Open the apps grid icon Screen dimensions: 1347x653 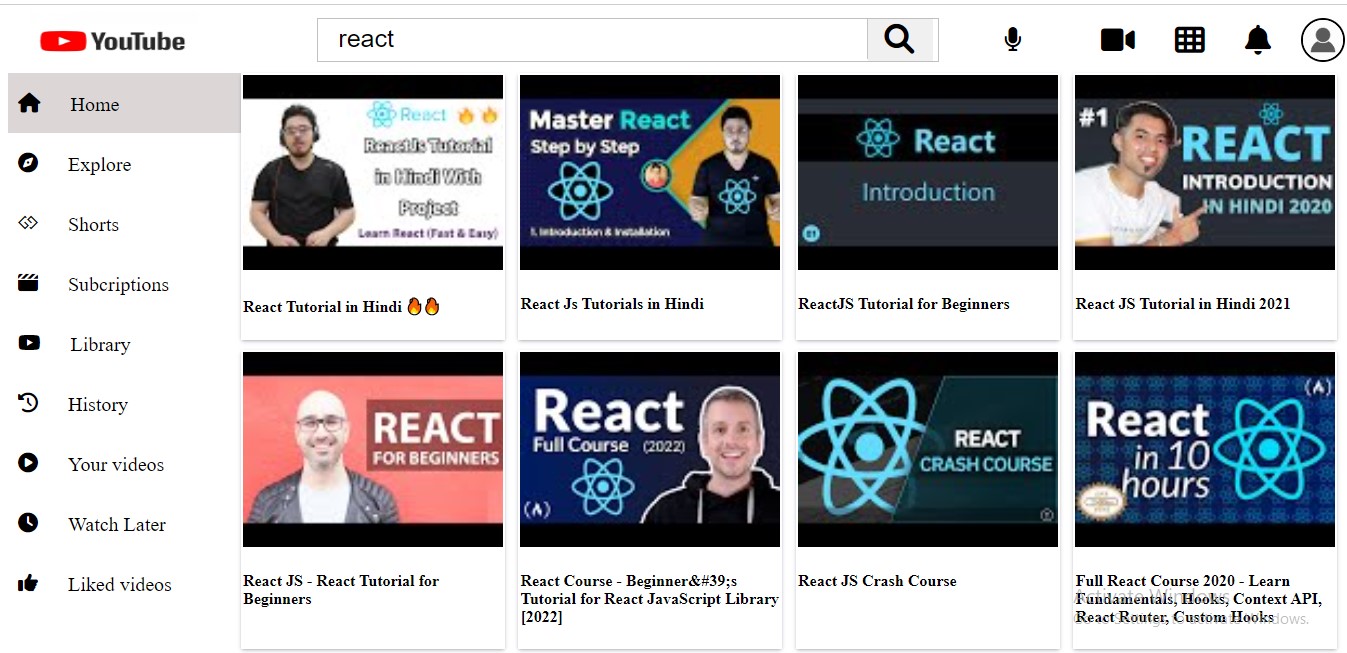click(x=1189, y=40)
